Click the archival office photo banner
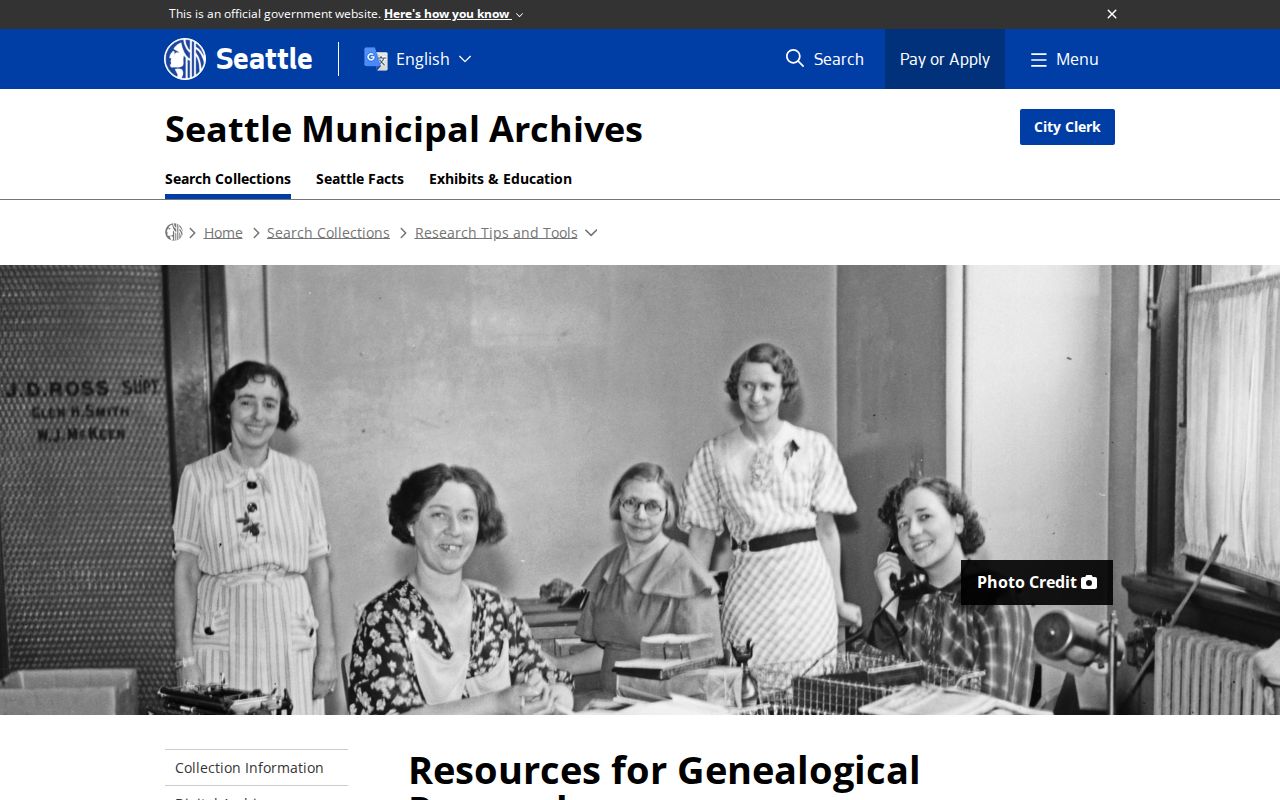This screenshot has height=800, width=1280. 640,490
